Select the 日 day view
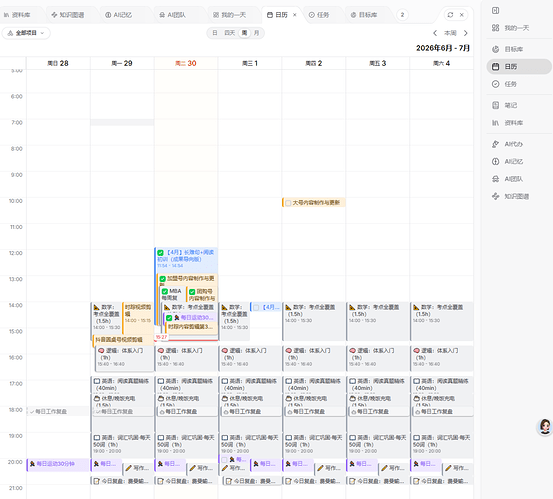Image resolution: width=553 pixels, height=499 pixels. coord(215,33)
